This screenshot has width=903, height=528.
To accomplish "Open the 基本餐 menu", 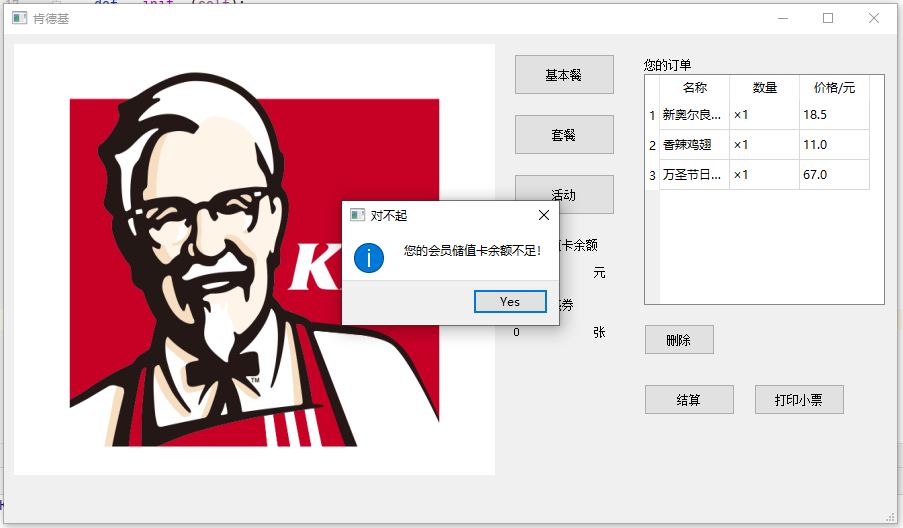I will (x=564, y=75).
